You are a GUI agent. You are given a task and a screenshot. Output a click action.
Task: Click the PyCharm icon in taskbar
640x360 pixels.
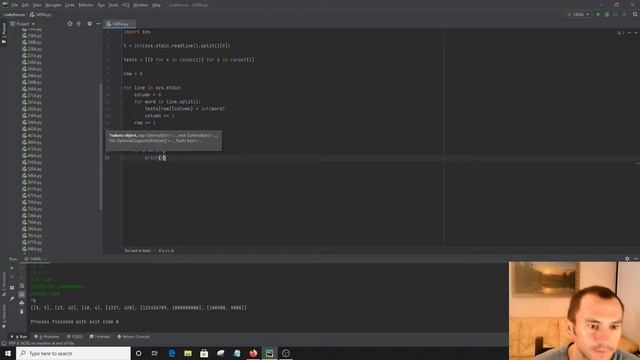point(269,353)
